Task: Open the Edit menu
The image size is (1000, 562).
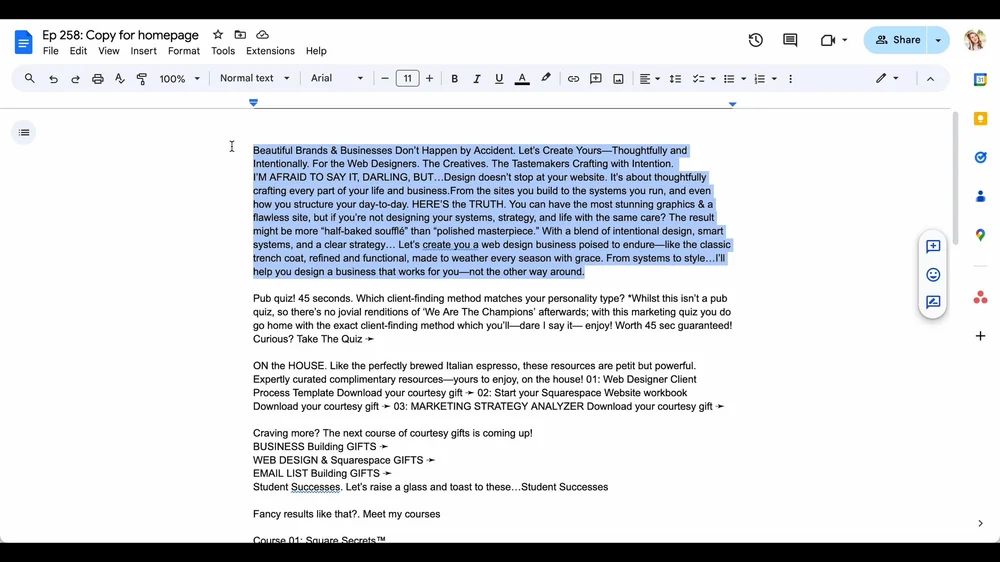Action: tap(78, 51)
